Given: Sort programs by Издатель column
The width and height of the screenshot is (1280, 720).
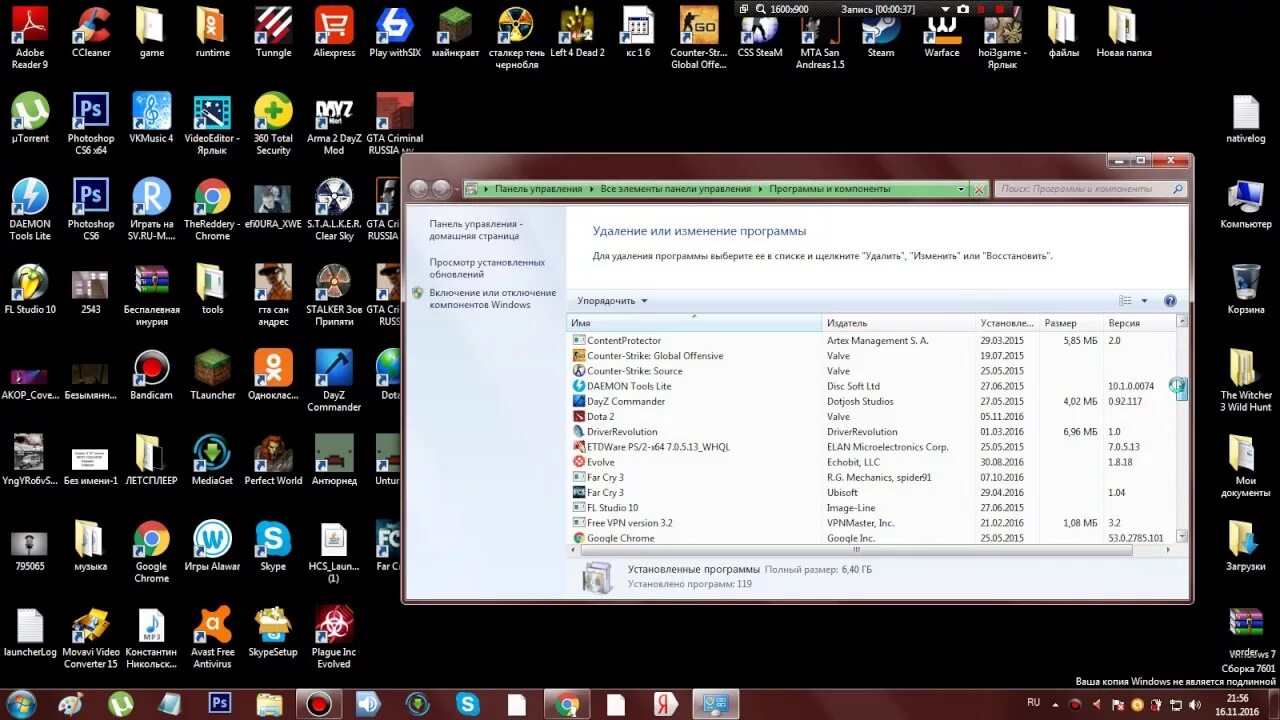Looking at the screenshot, I should (899, 323).
